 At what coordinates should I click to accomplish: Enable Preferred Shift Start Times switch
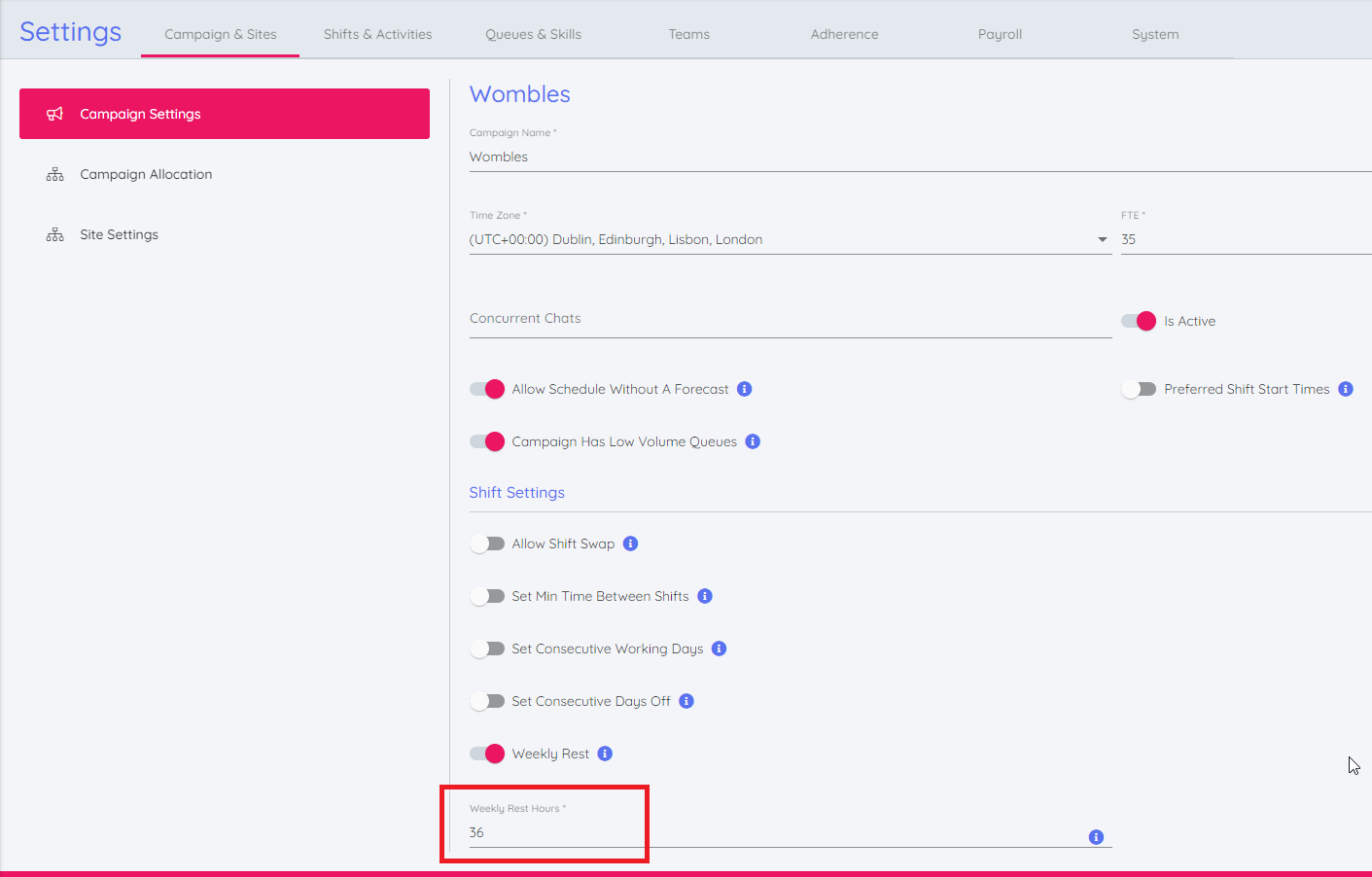point(1139,389)
